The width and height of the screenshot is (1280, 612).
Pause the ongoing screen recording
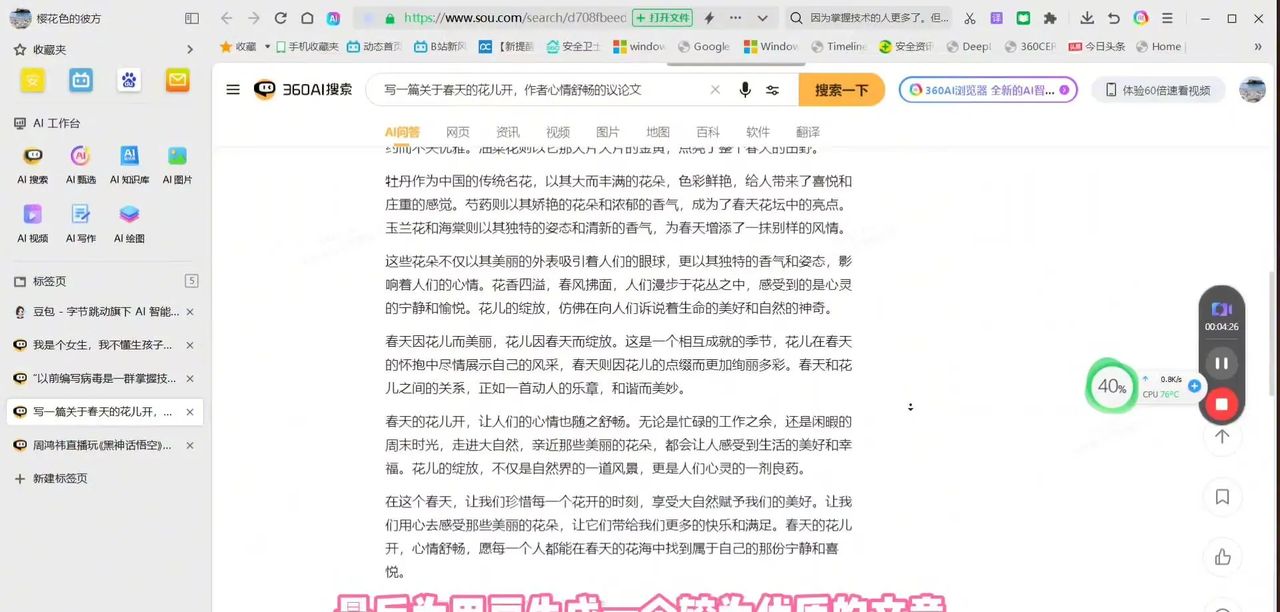pyautogui.click(x=1221, y=363)
